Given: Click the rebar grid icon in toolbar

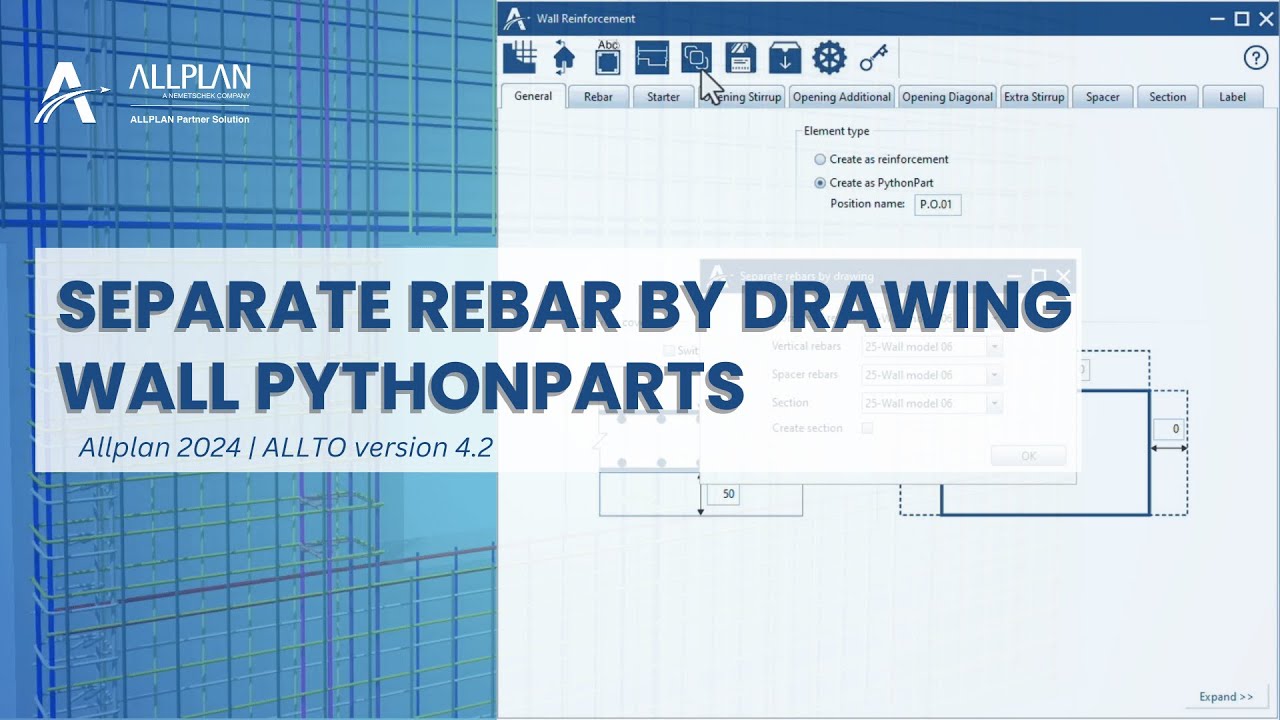Looking at the screenshot, I should (520, 58).
